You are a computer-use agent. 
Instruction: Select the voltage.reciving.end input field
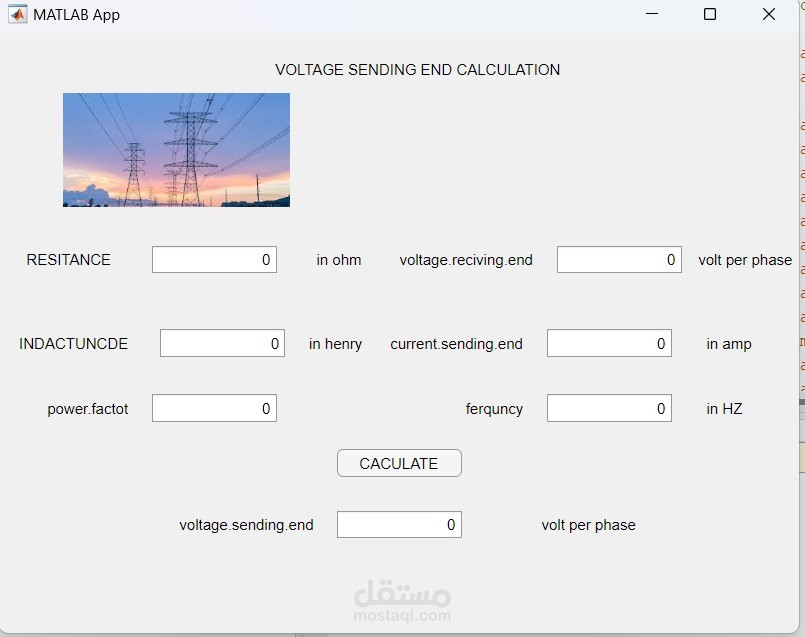(x=619, y=259)
